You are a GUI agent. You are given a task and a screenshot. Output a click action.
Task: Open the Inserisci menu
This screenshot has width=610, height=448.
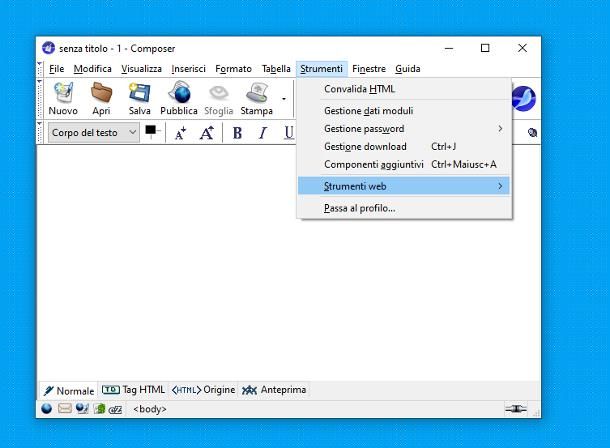pos(188,69)
